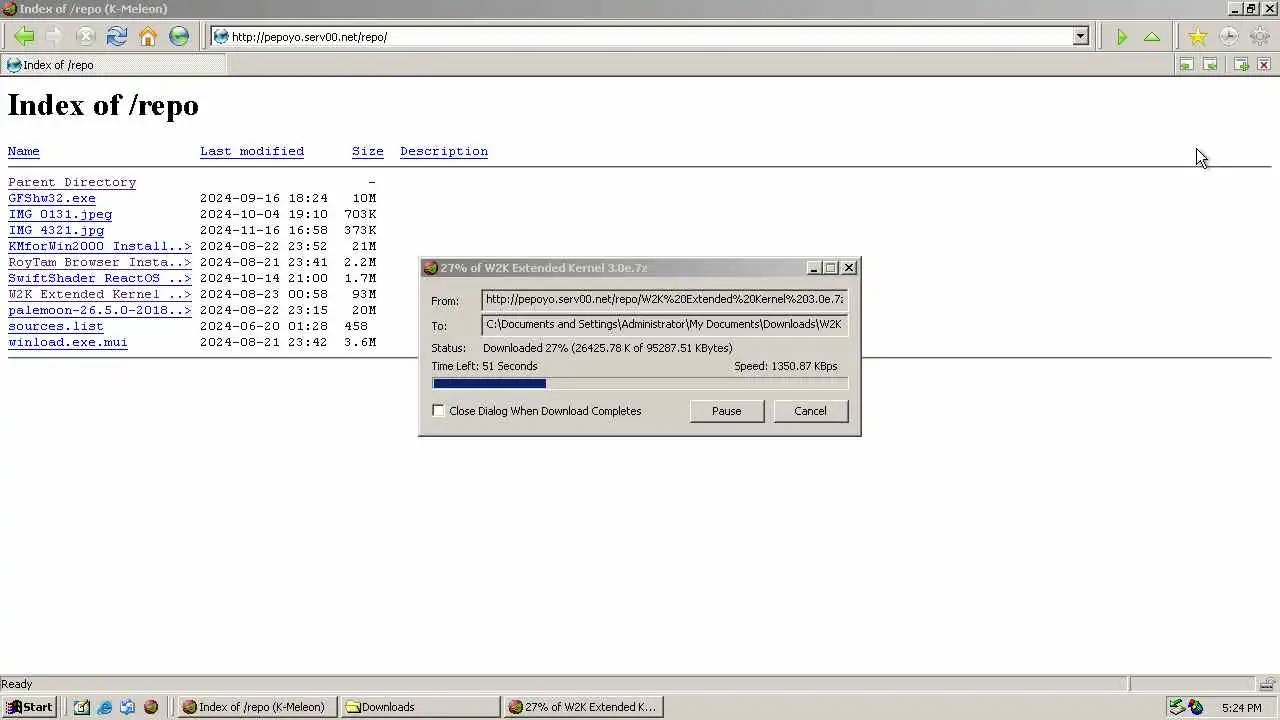Click the 'Time Left: 51 Seconds' text
The width and height of the screenshot is (1280, 720).
[x=484, y=366]
